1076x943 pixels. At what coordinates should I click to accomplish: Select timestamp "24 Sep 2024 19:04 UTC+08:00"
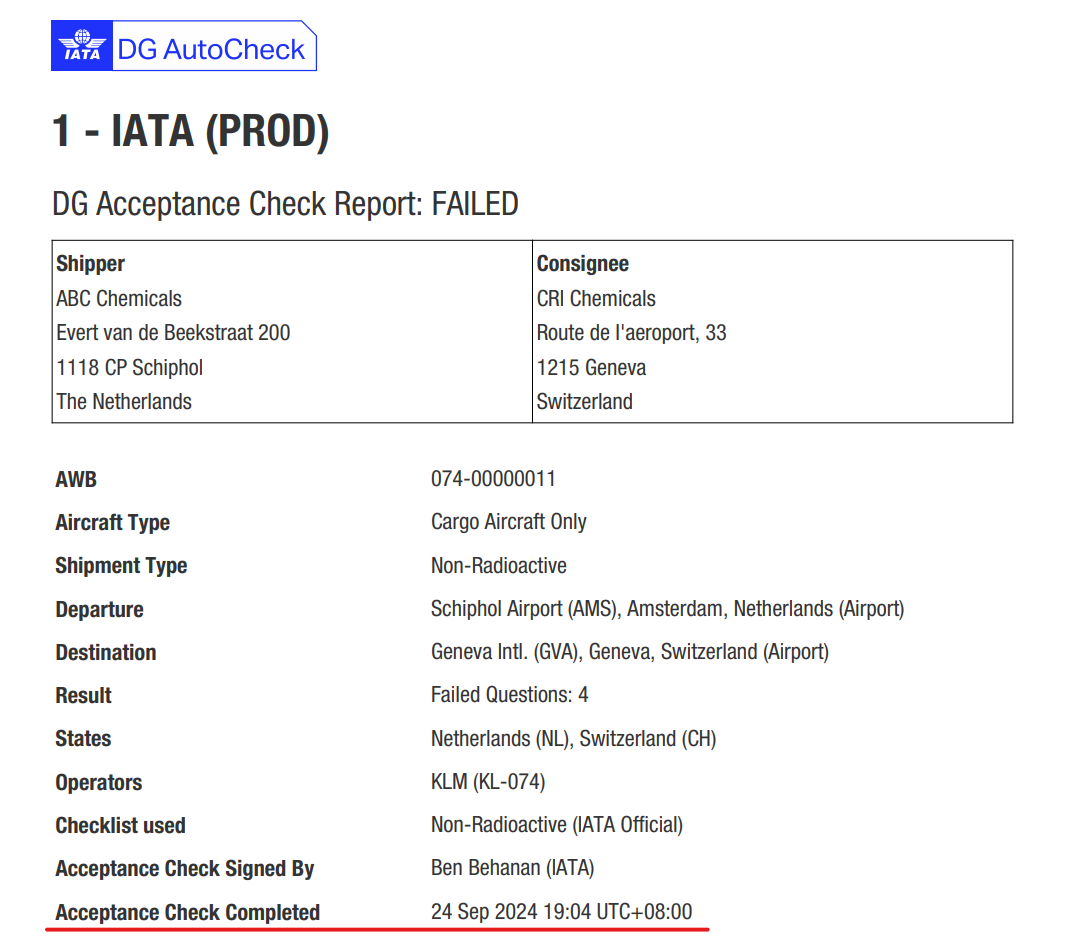pos(561,911)
